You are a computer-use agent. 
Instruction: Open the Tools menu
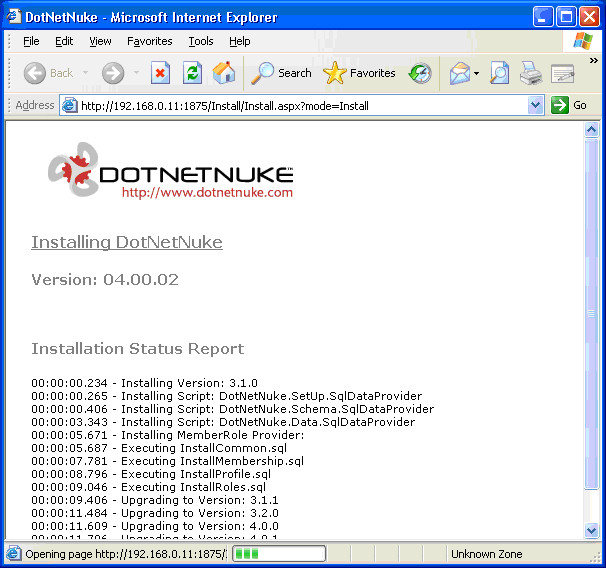point(201,41)
